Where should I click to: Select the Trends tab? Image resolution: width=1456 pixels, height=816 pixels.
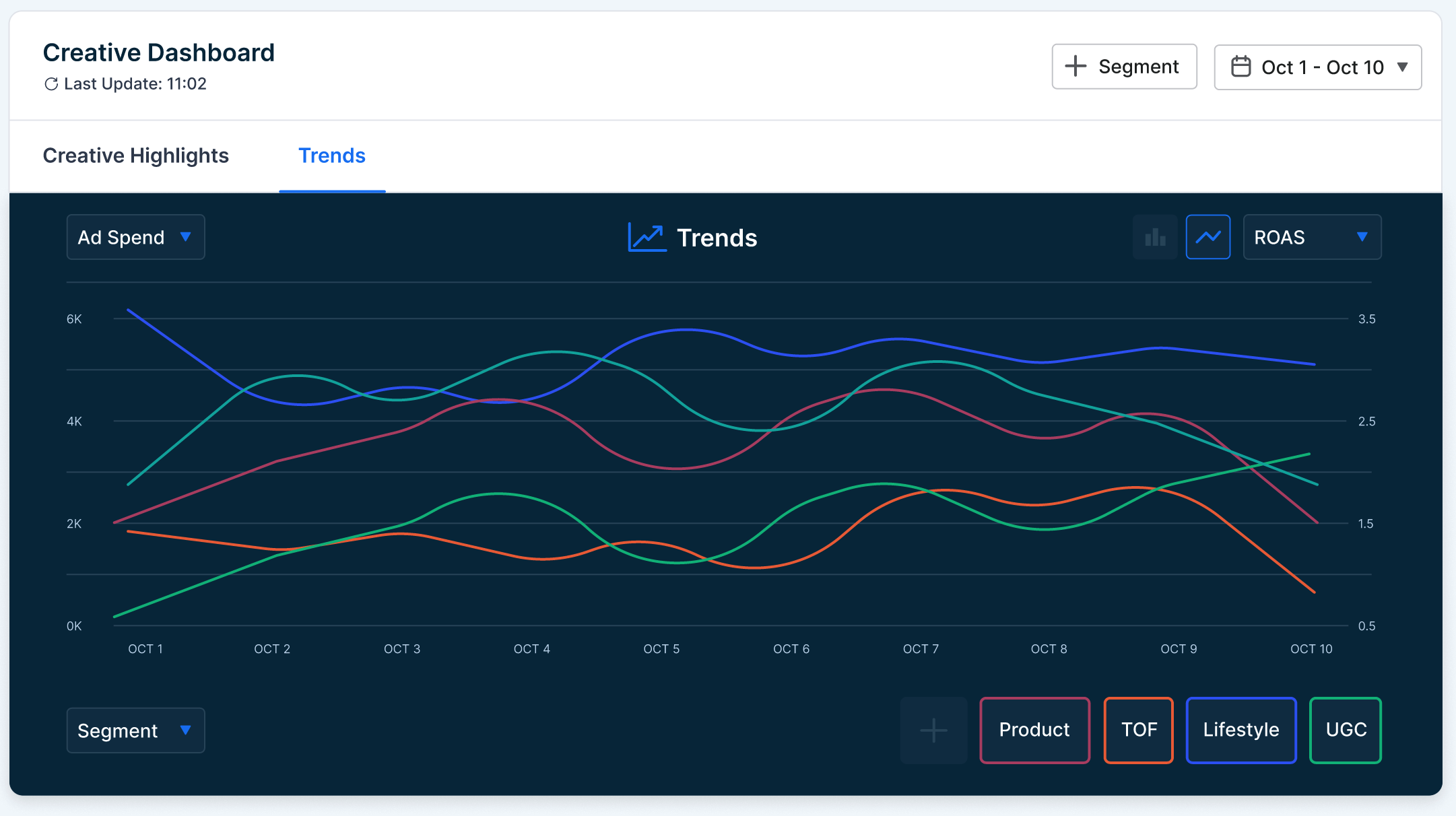[331, 156]
